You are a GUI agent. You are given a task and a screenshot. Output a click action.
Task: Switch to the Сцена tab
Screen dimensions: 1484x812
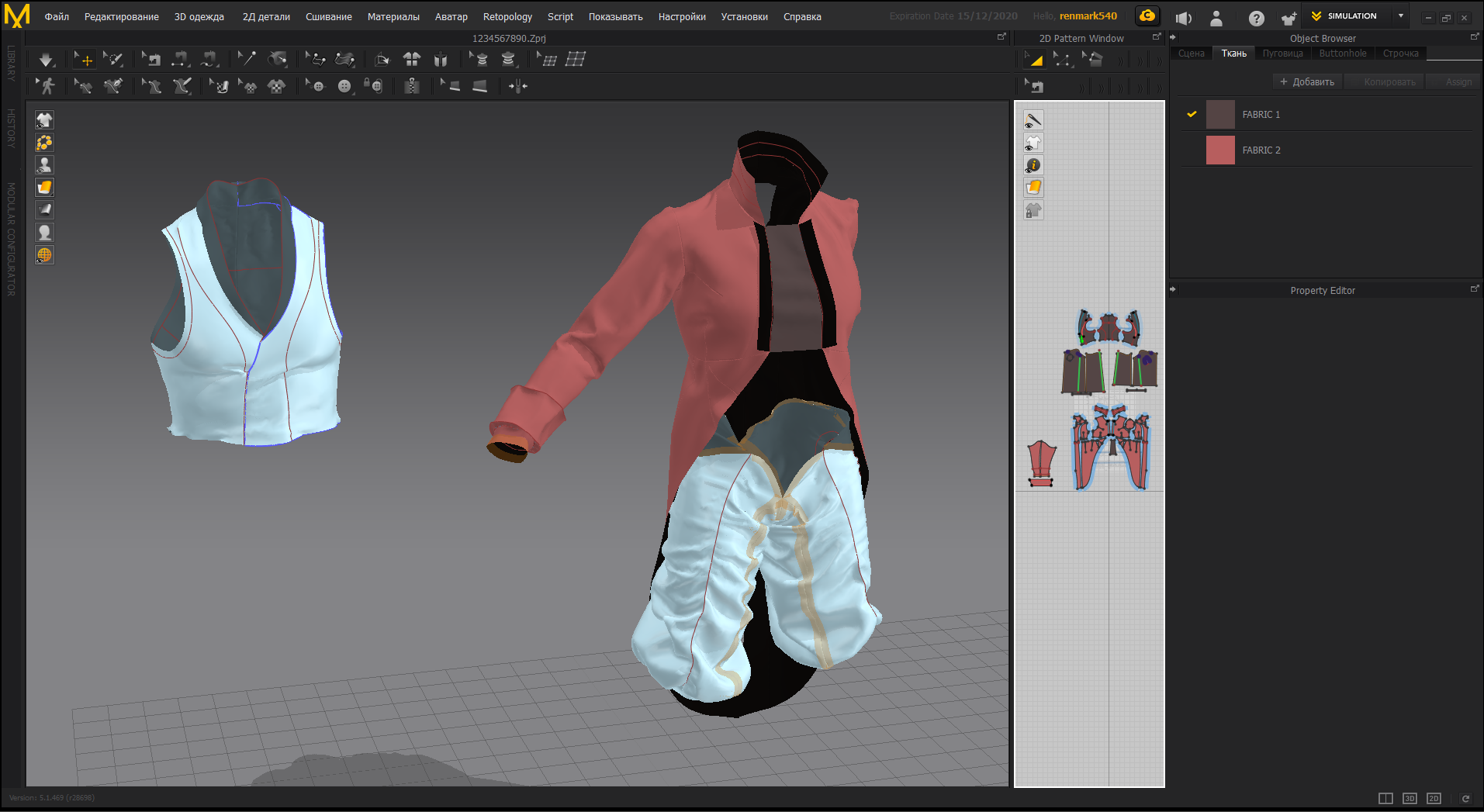(x=1191, y=54)
